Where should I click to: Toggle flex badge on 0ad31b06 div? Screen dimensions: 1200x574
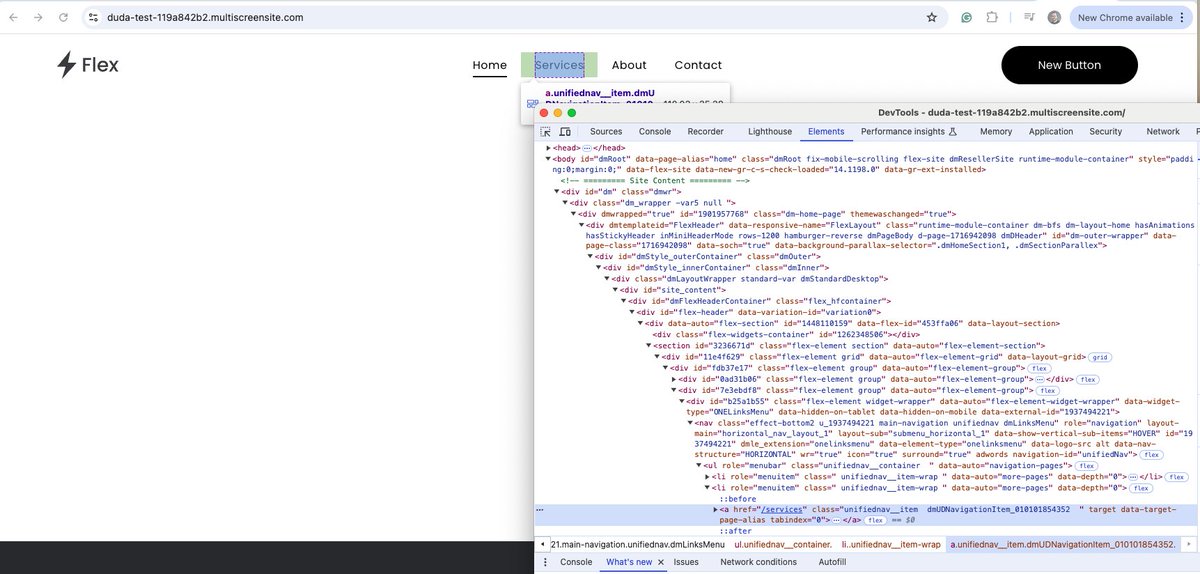(x=1088, y=379)
